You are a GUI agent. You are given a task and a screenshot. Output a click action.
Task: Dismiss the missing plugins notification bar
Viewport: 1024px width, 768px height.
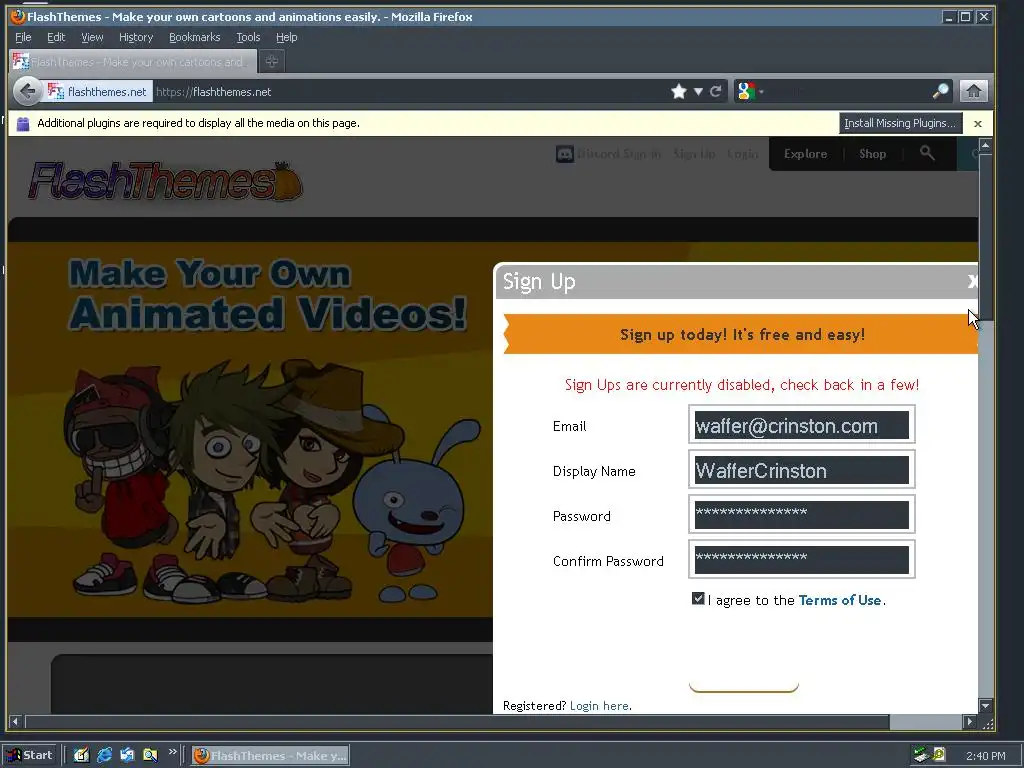(x=978, y=123)
